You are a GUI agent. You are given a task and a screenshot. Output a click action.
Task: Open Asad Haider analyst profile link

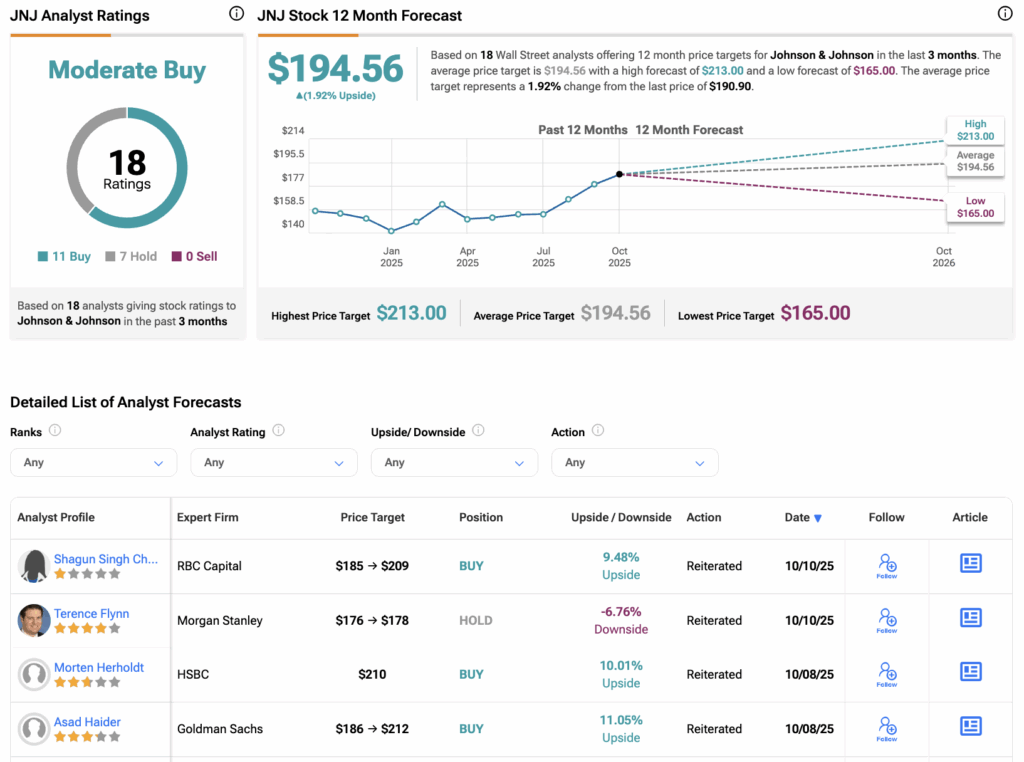86,721
